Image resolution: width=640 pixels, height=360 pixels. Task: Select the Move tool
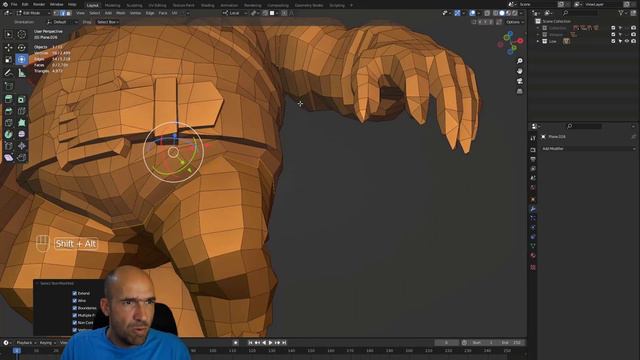tap(9, 48)
